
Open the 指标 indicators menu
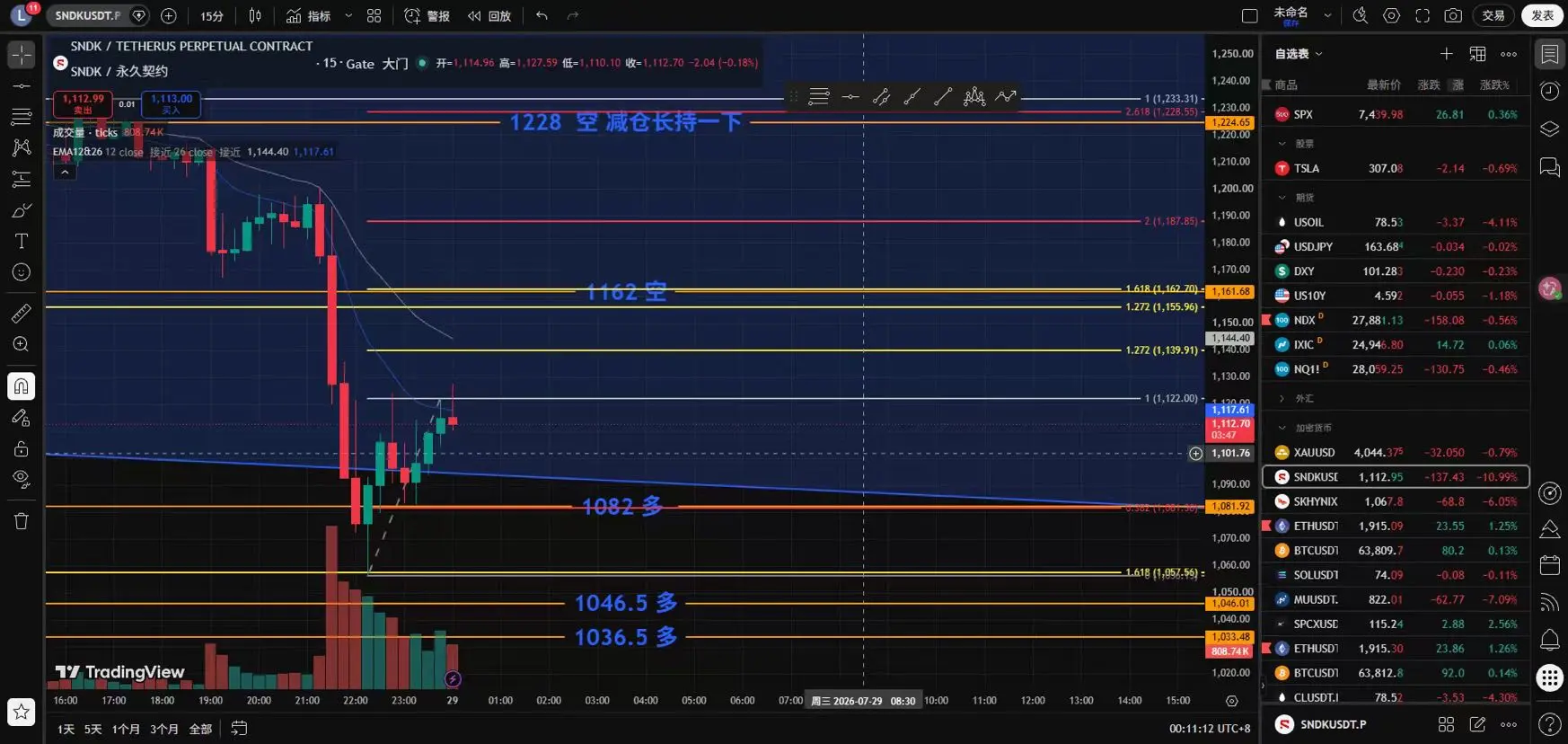click(308, 15)
